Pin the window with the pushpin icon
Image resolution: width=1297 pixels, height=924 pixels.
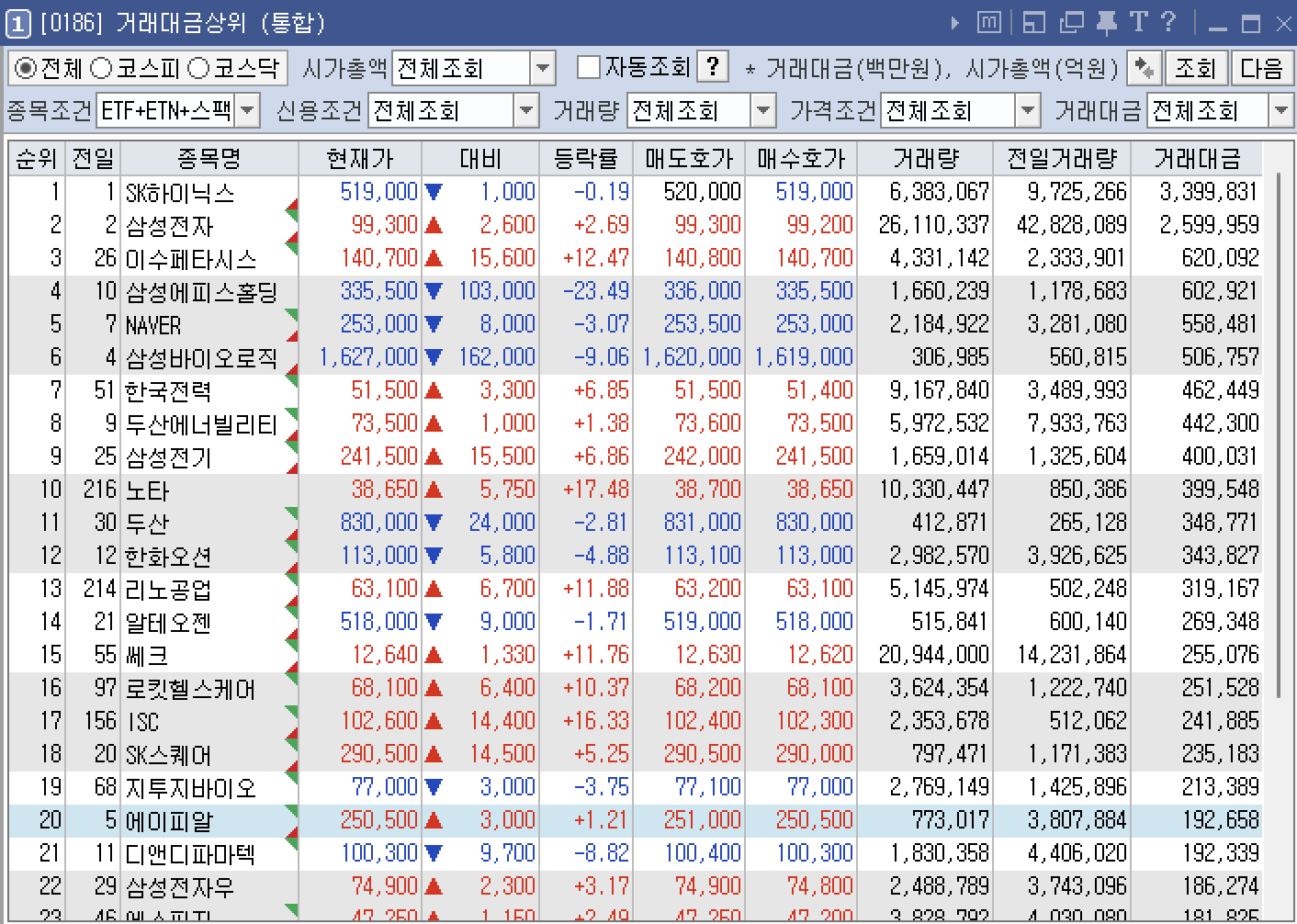pos(1107,22)
